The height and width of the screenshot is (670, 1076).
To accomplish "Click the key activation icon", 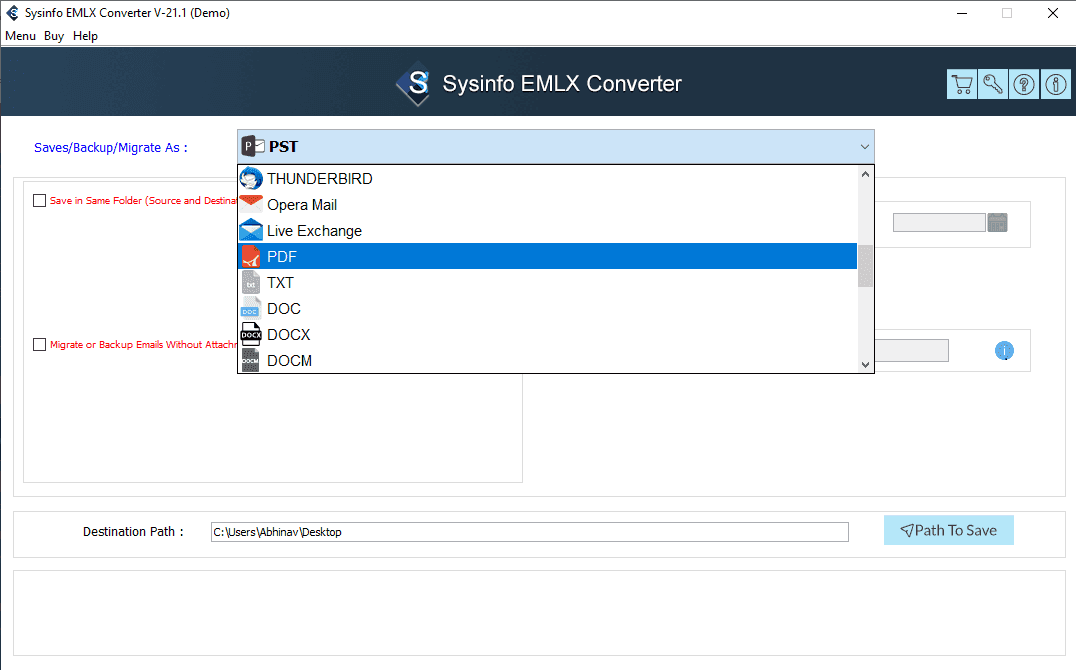I will 993,84.
